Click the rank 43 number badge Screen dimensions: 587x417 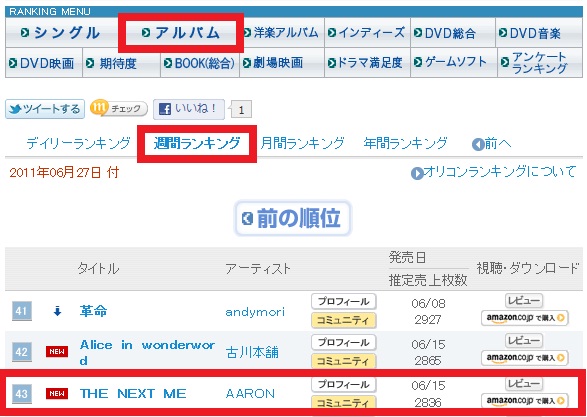point(22,394)
